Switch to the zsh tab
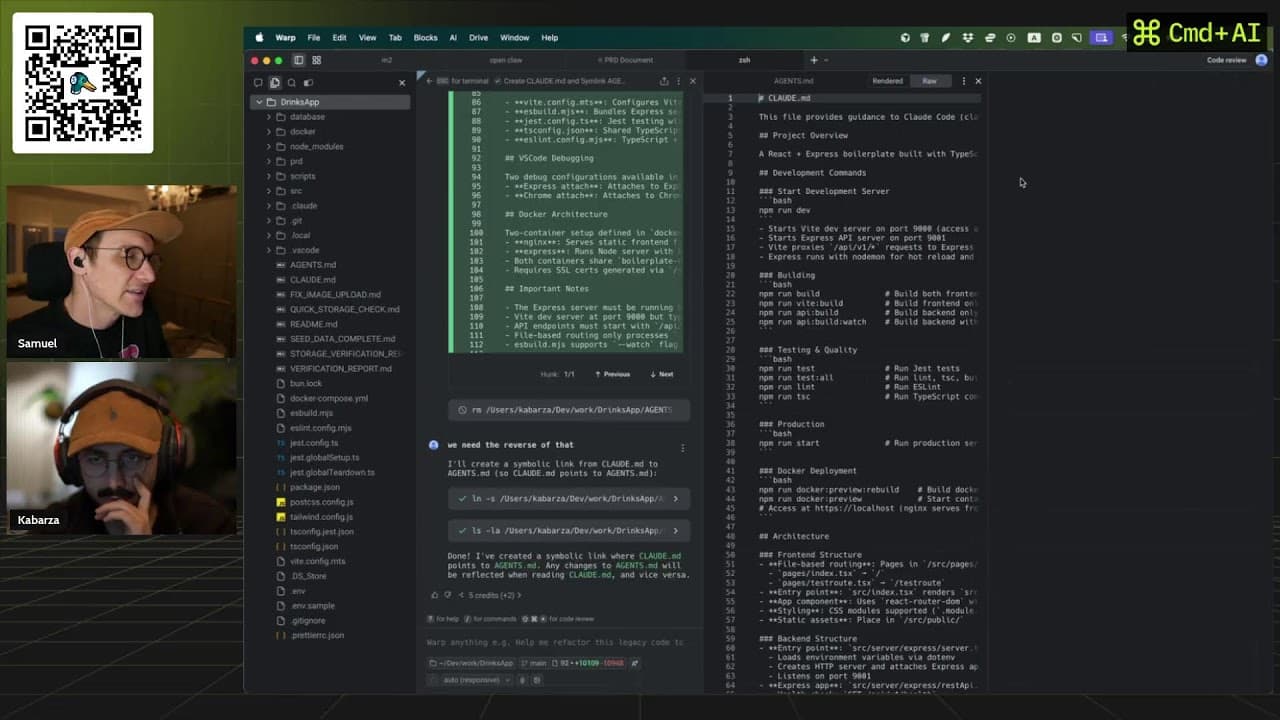The width and height of the screenshot is (1280, 720). 744,60
